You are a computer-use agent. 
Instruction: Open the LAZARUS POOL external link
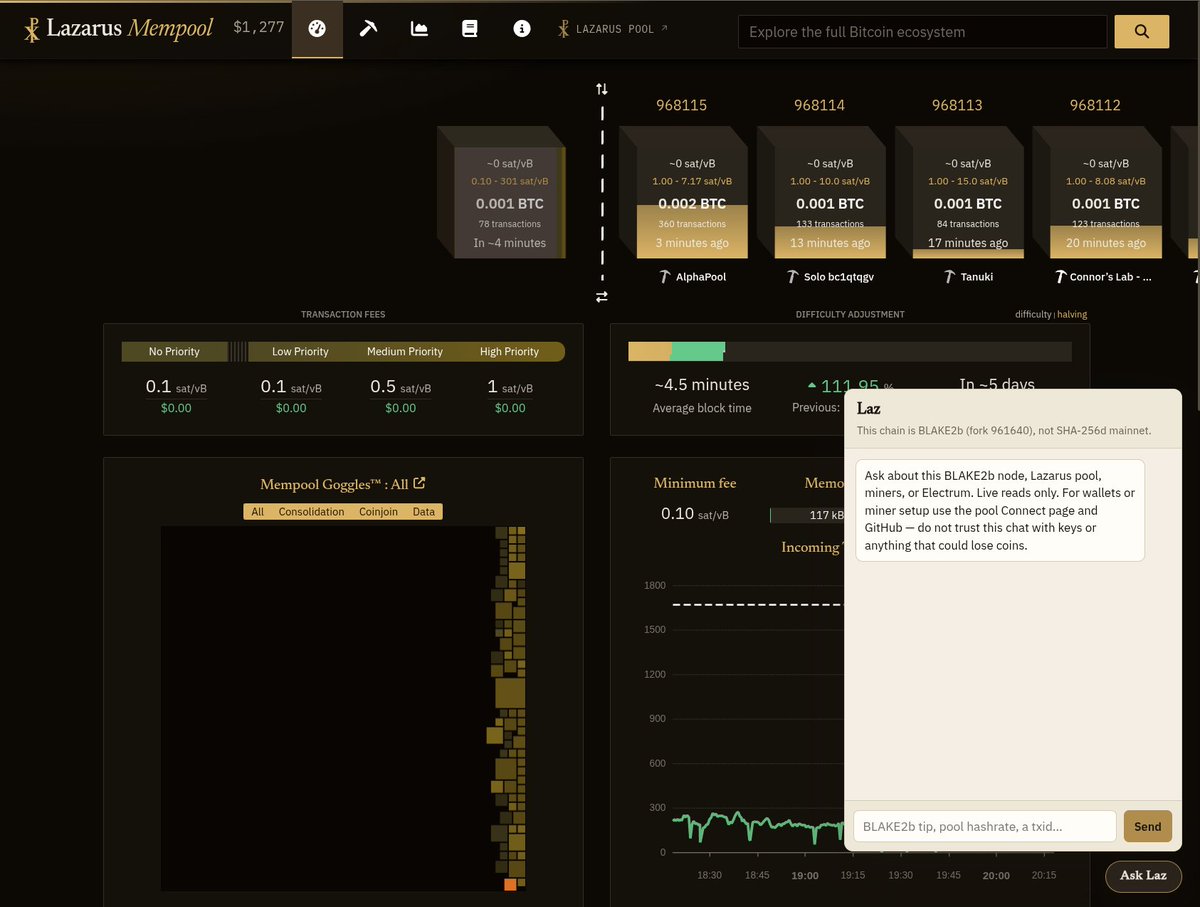(x=613, y=29)
